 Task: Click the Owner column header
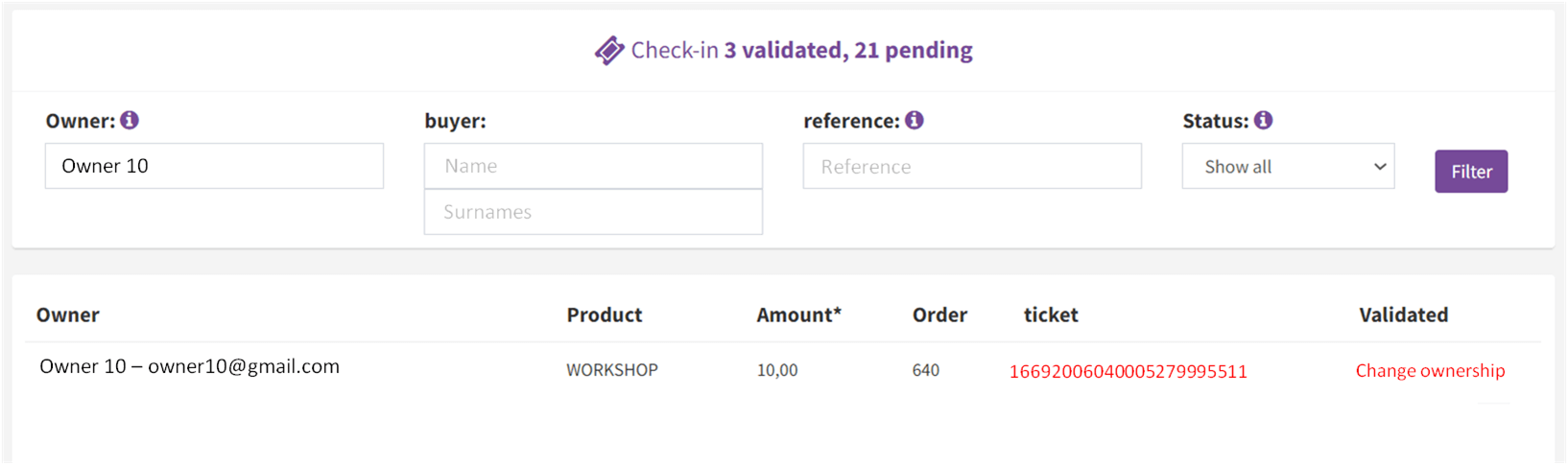(x=68, y=314)
